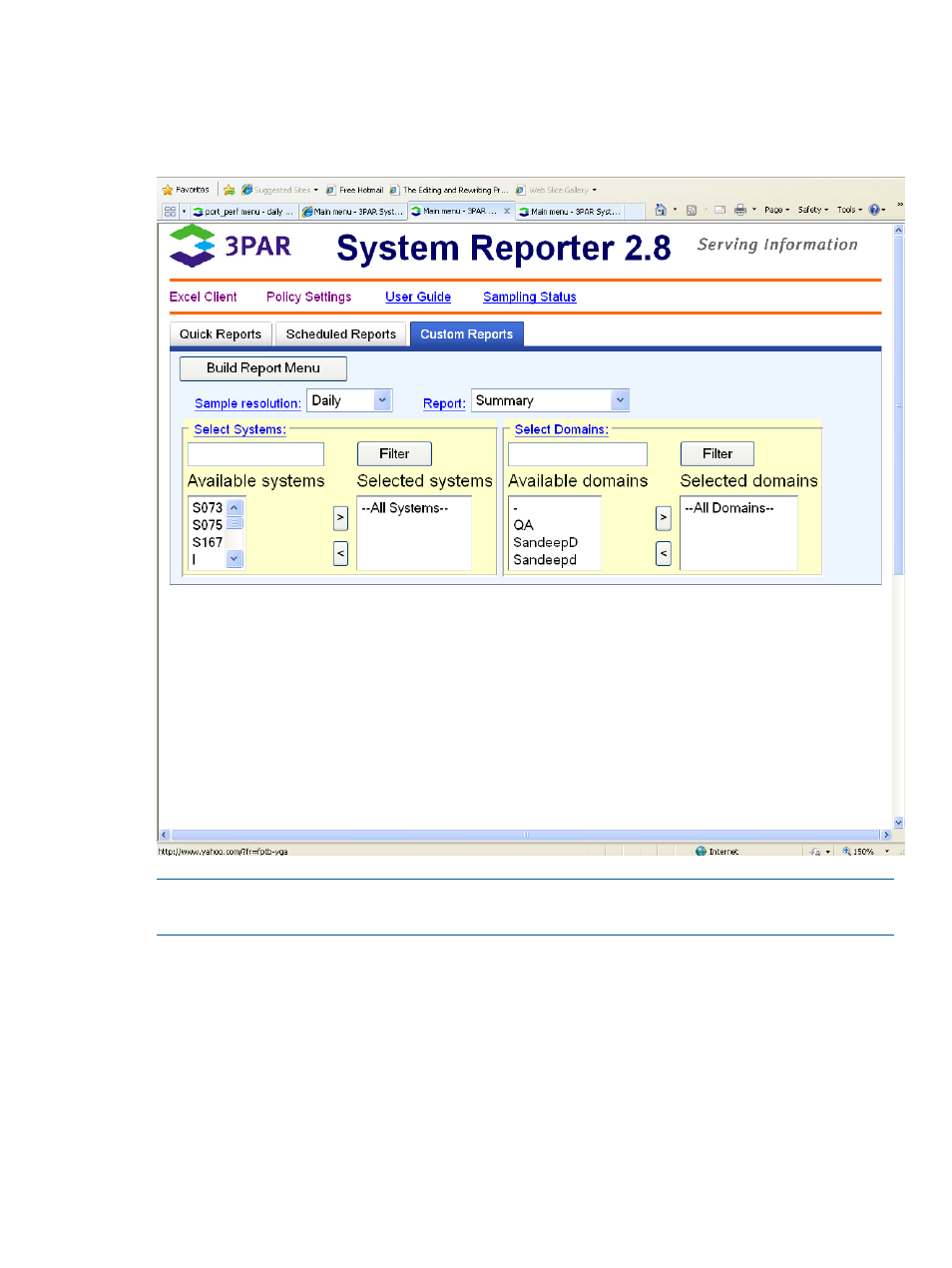Open the Policy Settings link

309,297
